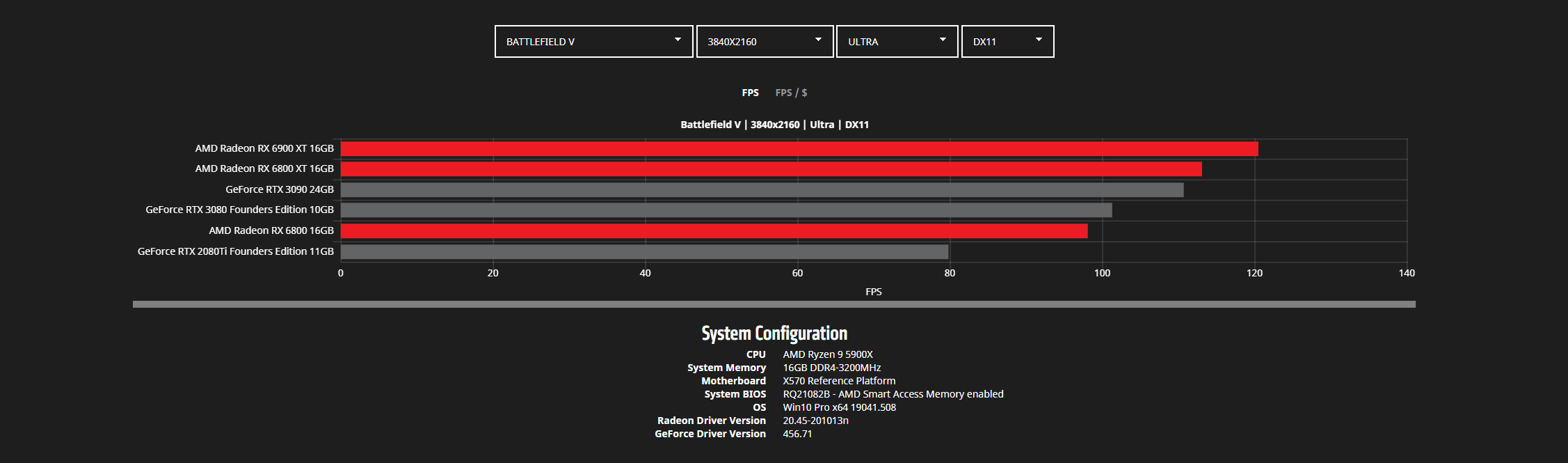Click the RTX 3080 Founders Edition bar
The width and height of the screenshot is (1568, 463).
click(726, 210)
